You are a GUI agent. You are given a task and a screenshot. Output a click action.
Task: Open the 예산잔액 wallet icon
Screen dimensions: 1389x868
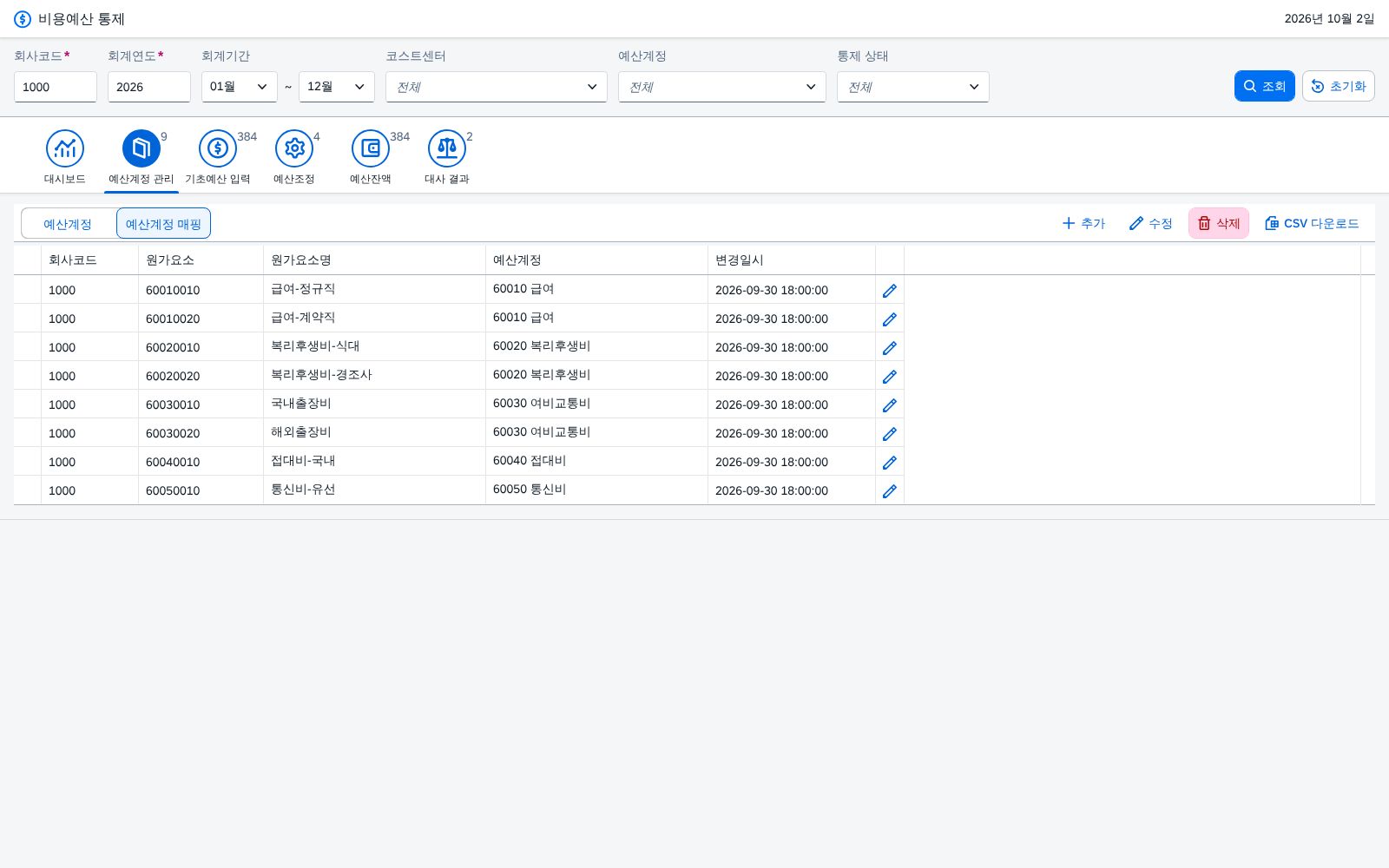pyautogui.click(x=371, y=148)
